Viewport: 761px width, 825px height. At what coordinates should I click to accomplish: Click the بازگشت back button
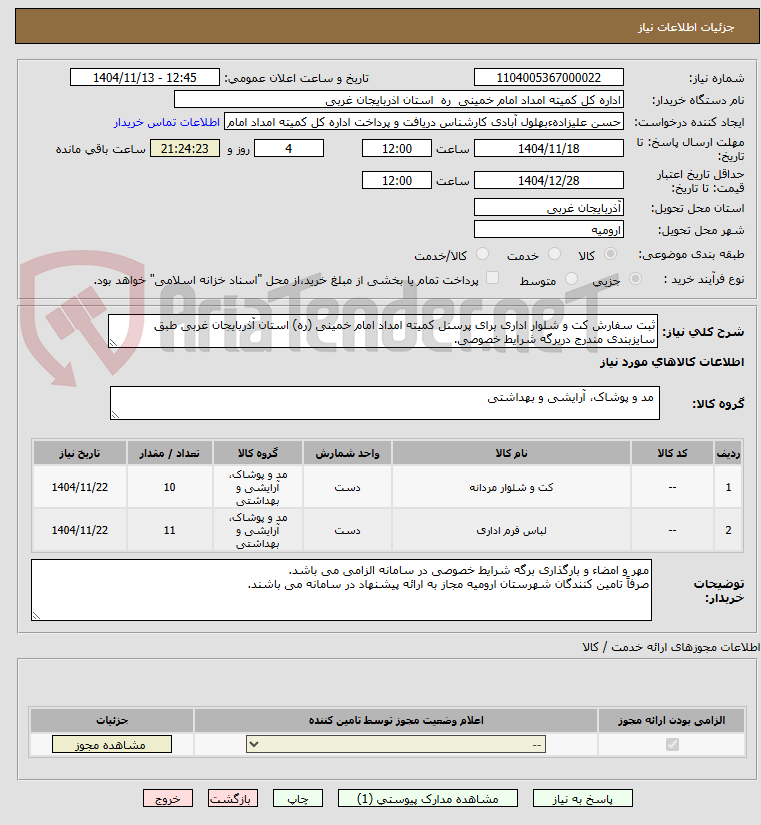(x=233, y=798)
